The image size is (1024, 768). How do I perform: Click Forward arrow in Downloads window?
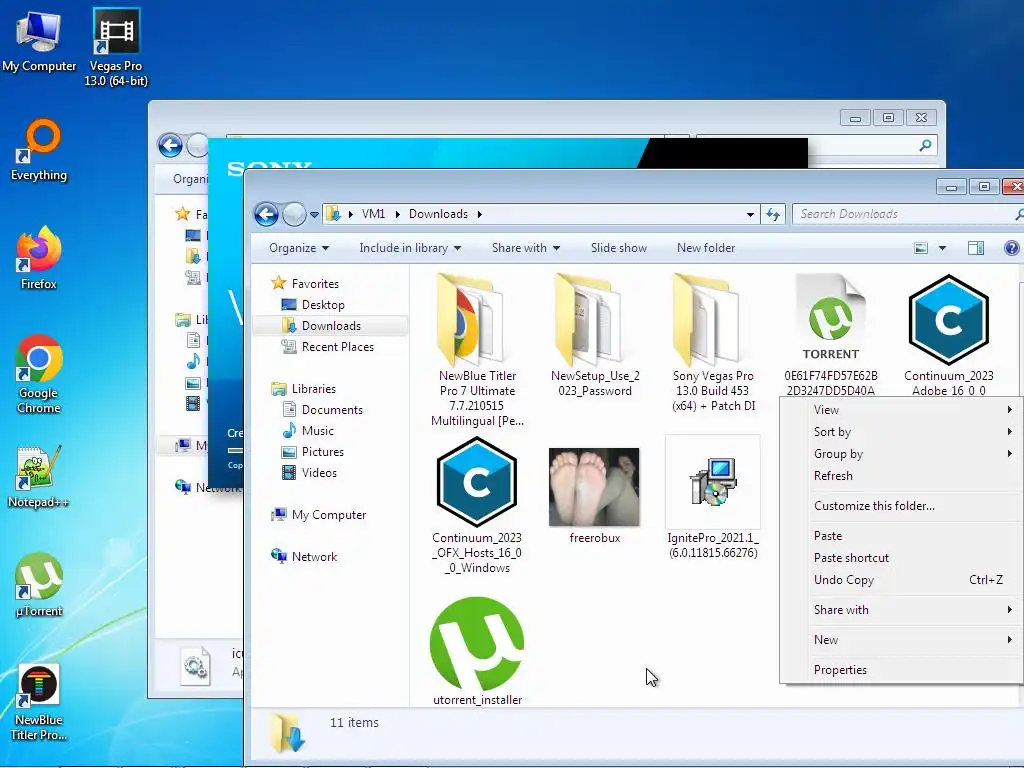[294, 214]
